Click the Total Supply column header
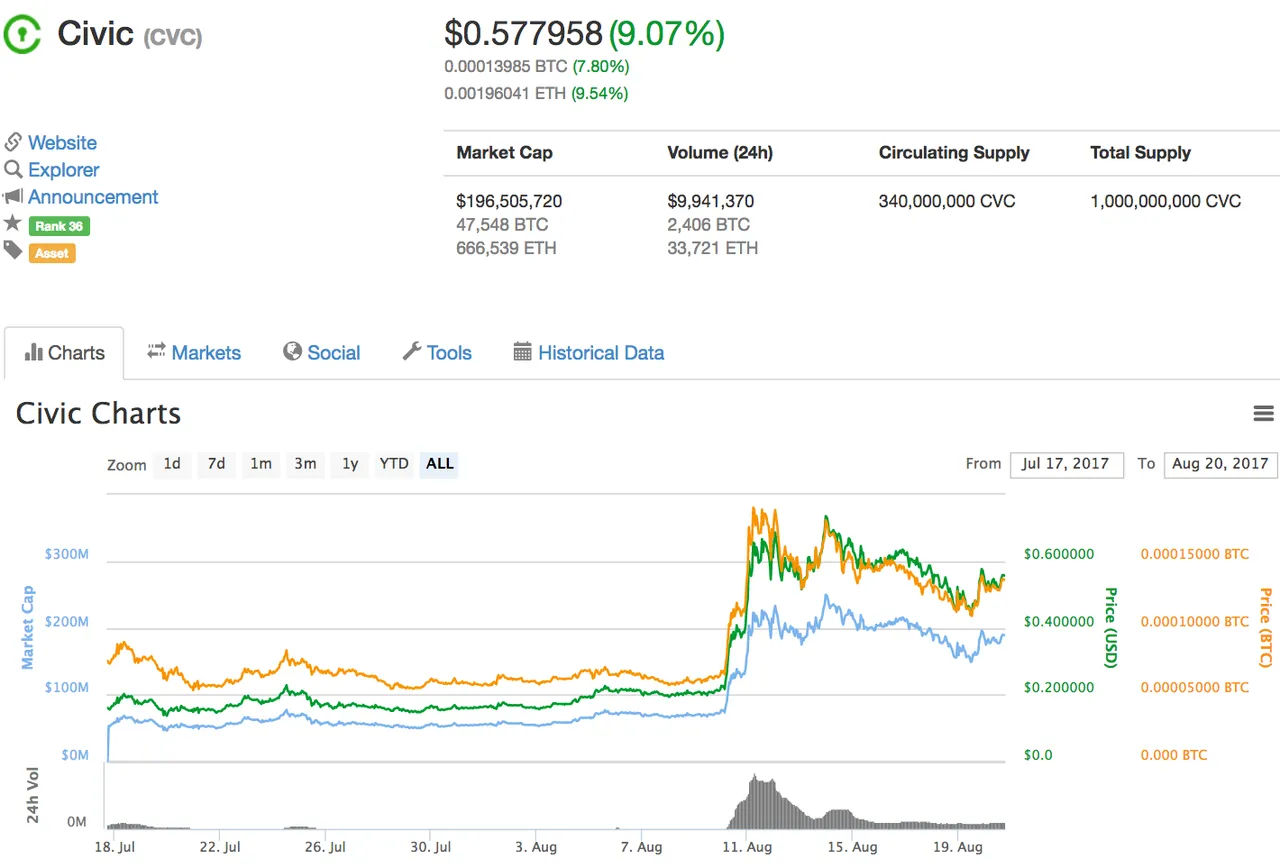The image size is (1280, 867). (1141, 153)
